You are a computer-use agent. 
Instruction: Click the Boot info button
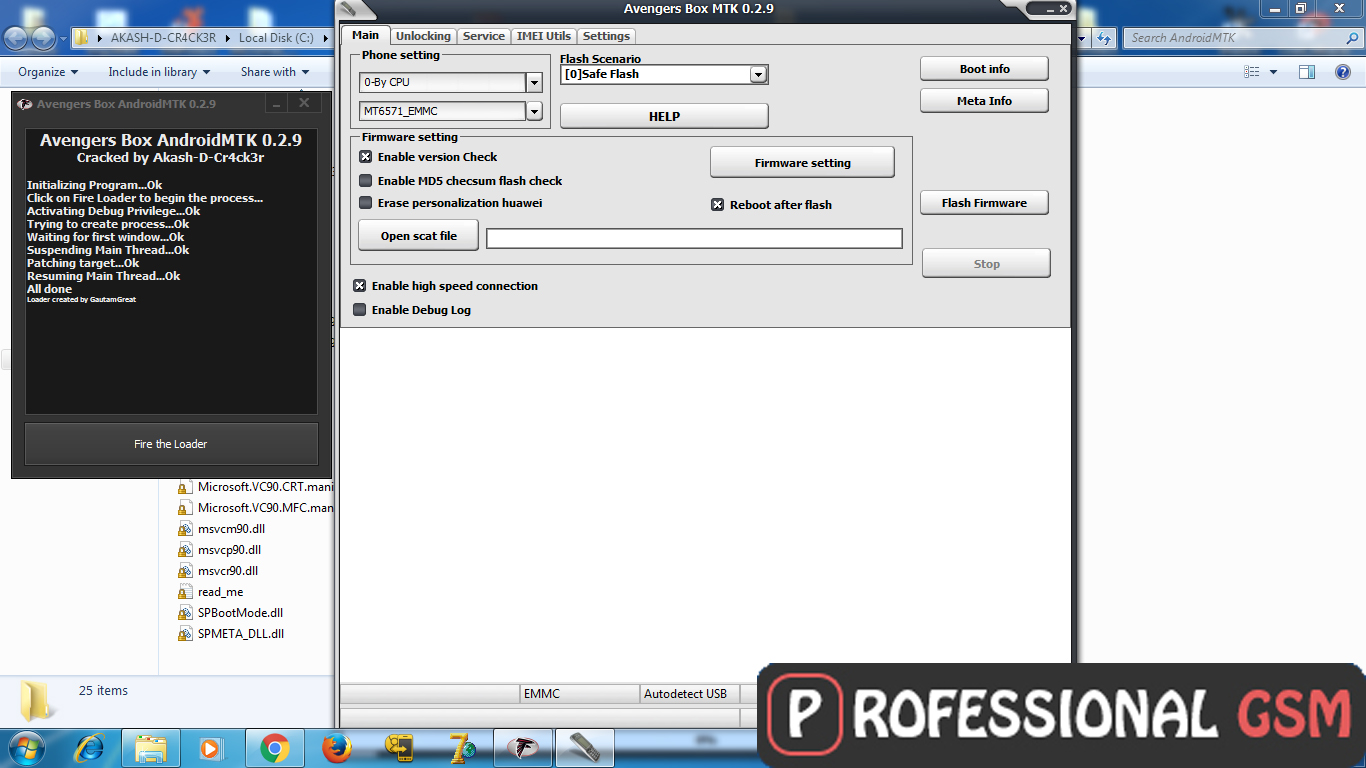[x=984, y=69]
